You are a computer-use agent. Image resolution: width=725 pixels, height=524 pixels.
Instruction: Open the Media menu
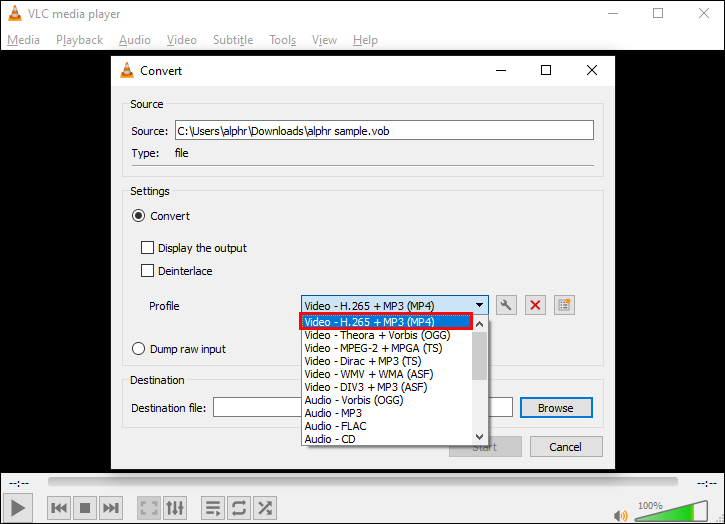pos(24,40)
